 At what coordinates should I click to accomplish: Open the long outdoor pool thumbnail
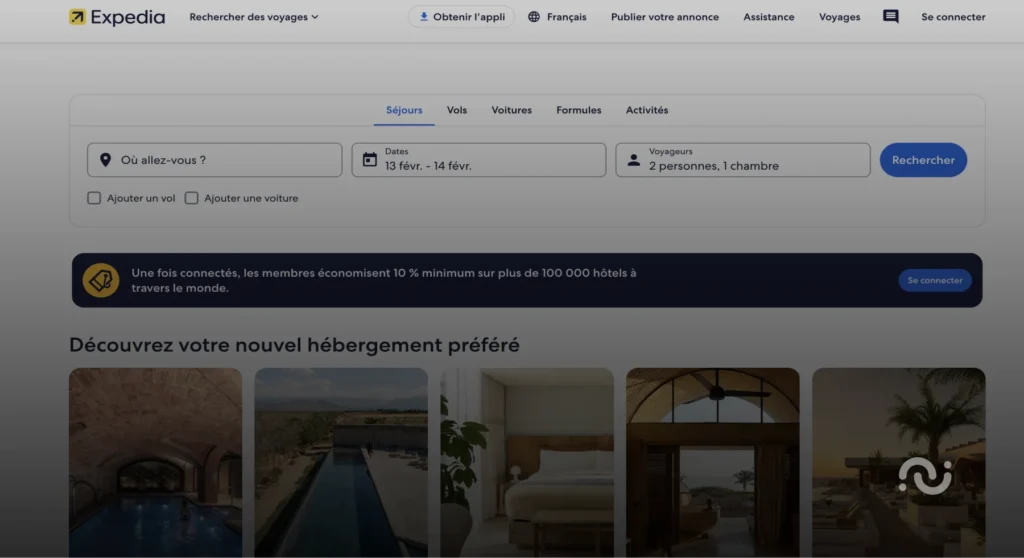[341, 463]
